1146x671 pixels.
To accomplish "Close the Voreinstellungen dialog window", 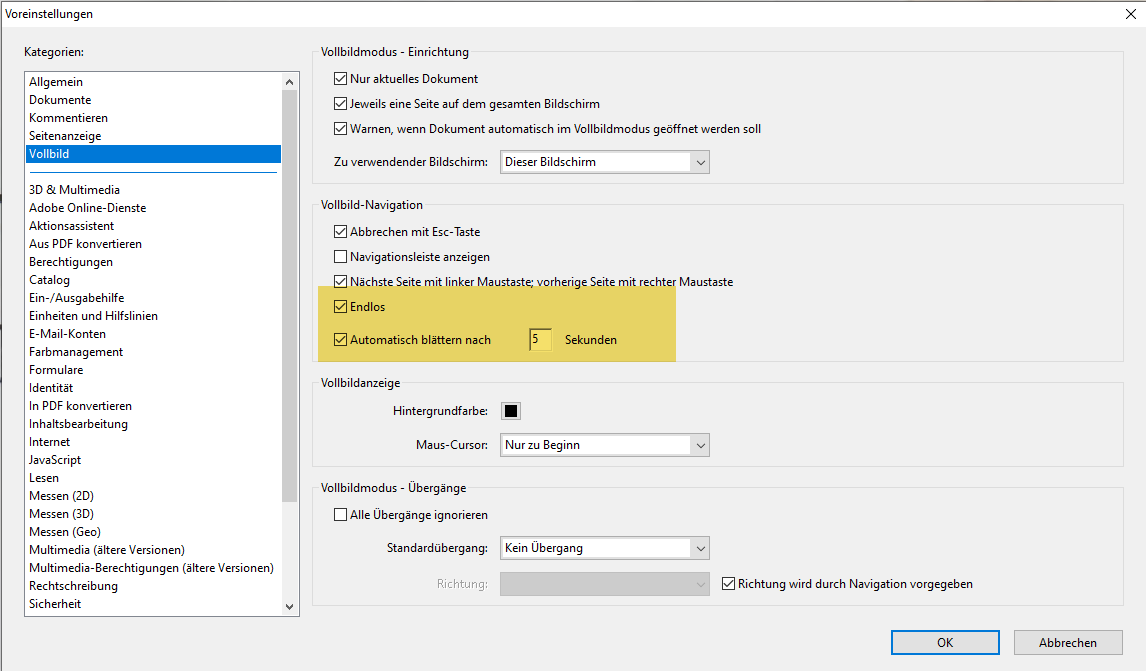I will tap(1129, 13).
